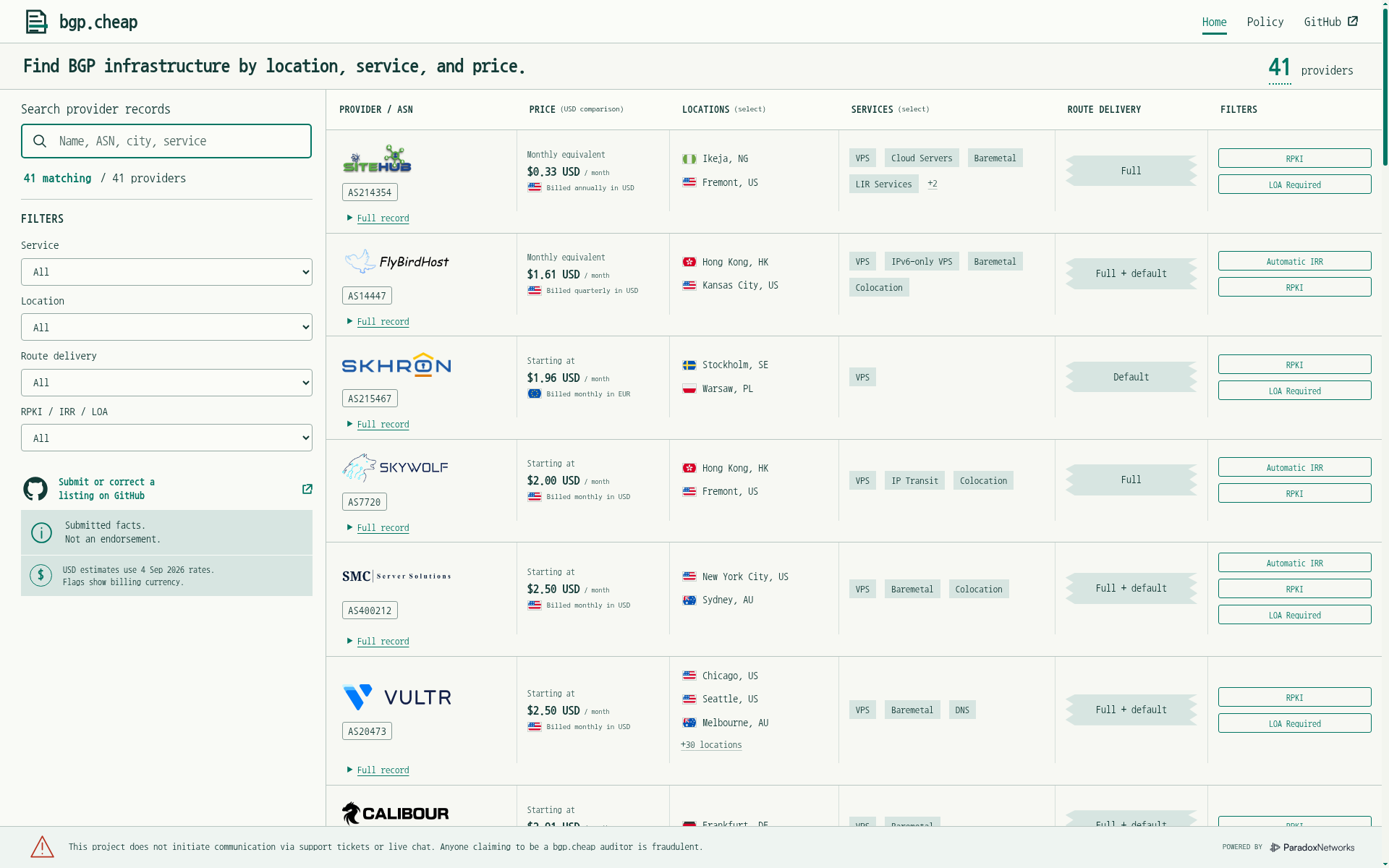Click the bgp.cheap logo icon
Image resolution: width=1389 pixels, height=868 pixels.
[x=36, y=22]
